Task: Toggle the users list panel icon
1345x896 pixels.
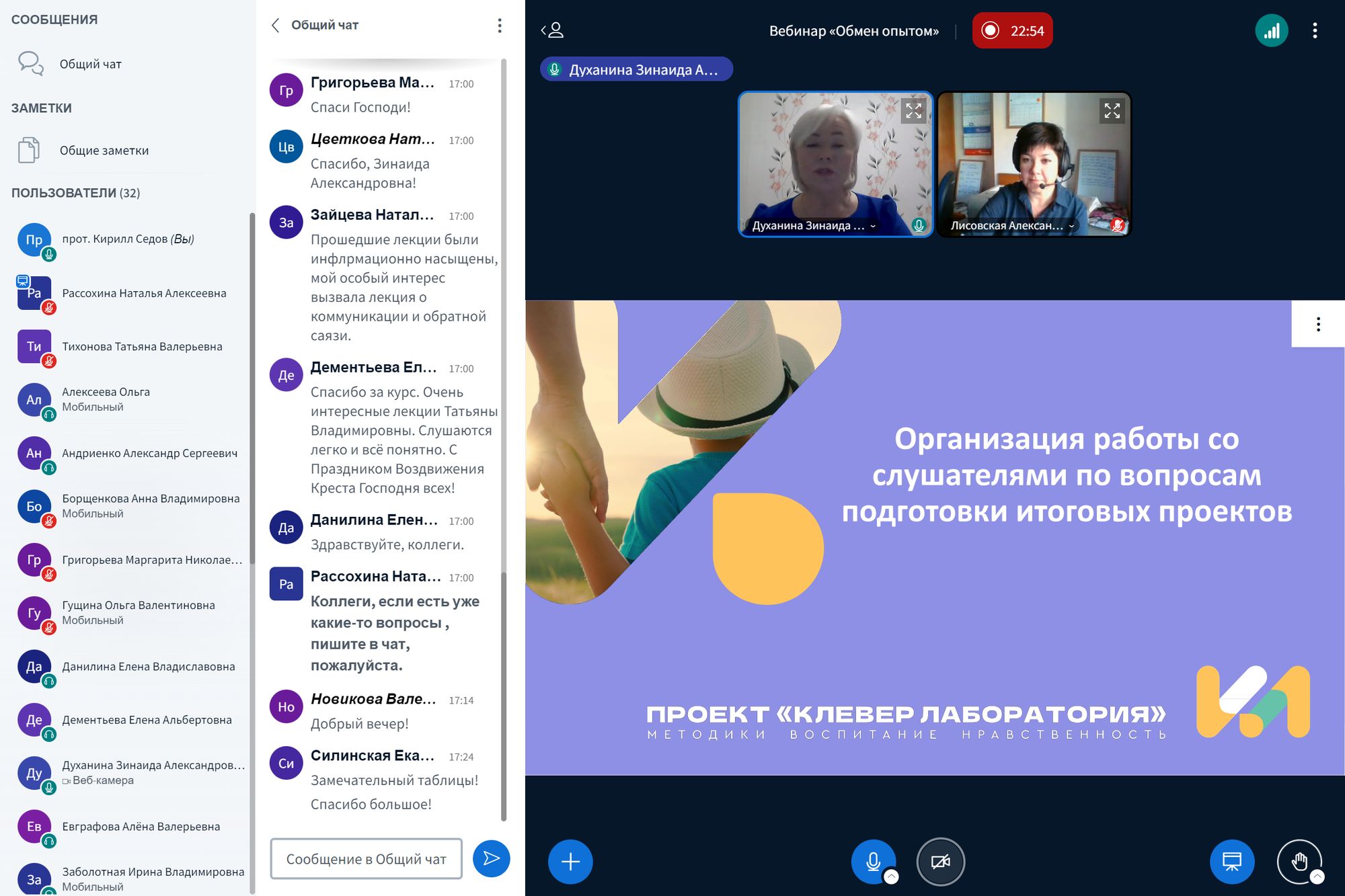Action: (x=552, y=30)
